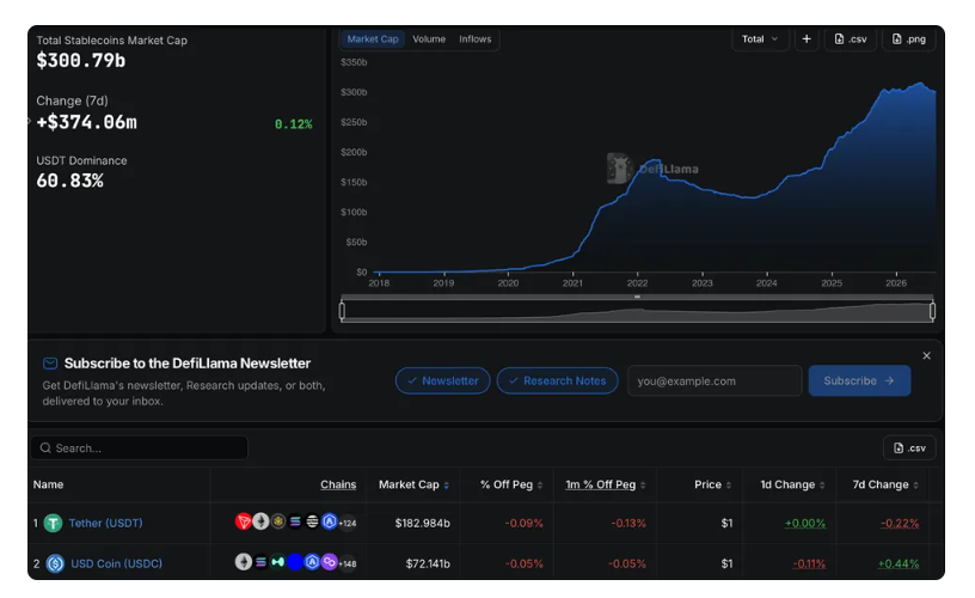Click the plus icon beside Total dropdown
This screenshot has height=598, width=975.
point(806,39)
